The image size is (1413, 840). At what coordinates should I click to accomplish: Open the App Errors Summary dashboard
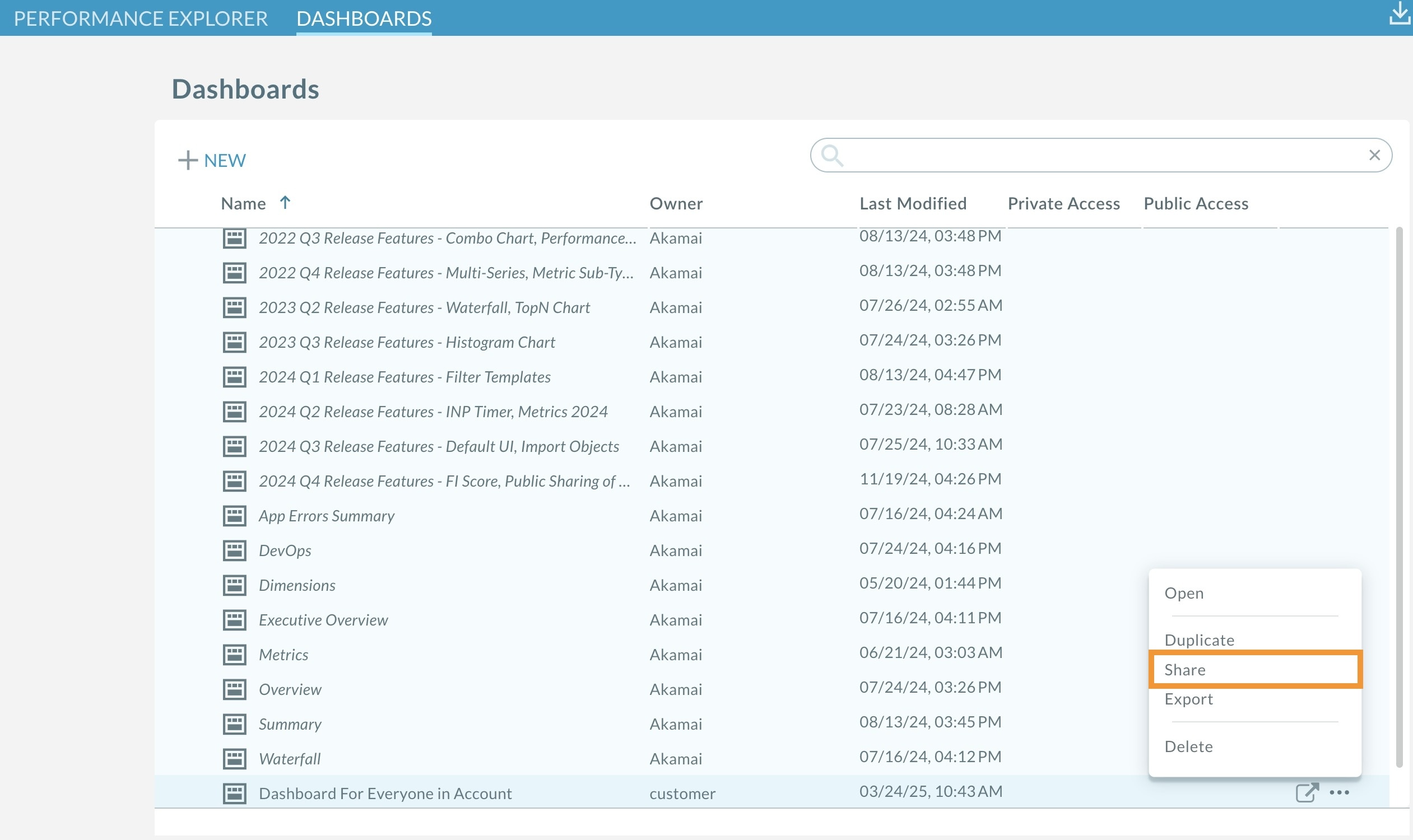(x=327, y=516)
